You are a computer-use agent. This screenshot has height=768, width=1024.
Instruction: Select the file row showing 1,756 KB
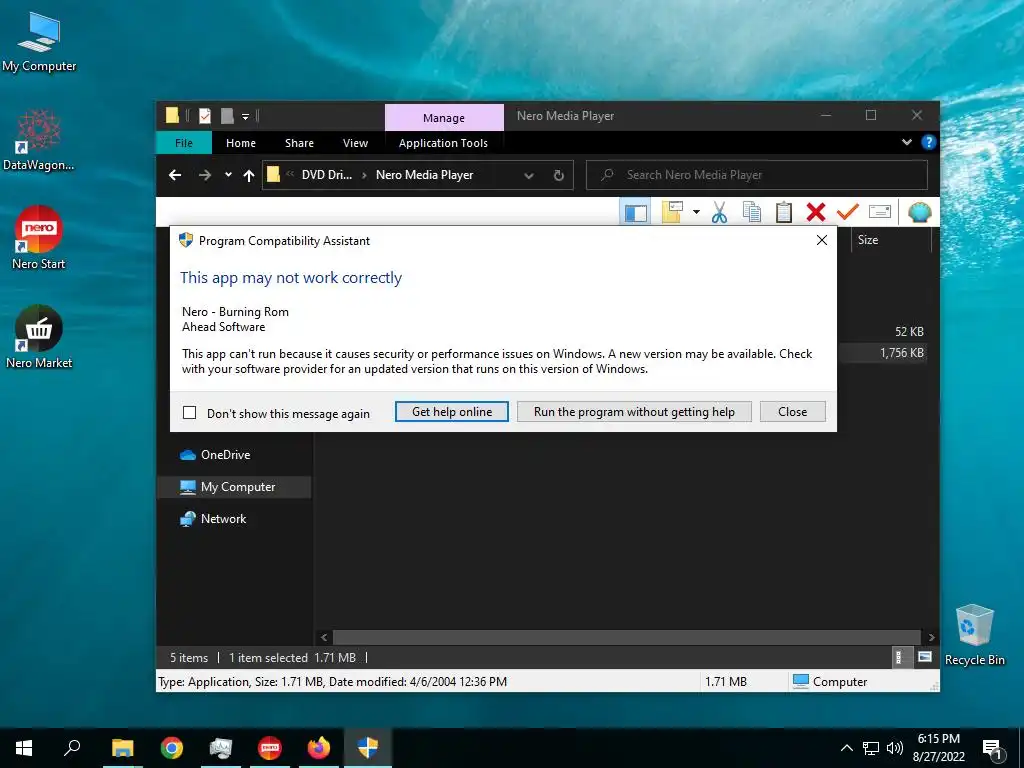[883, 353]
